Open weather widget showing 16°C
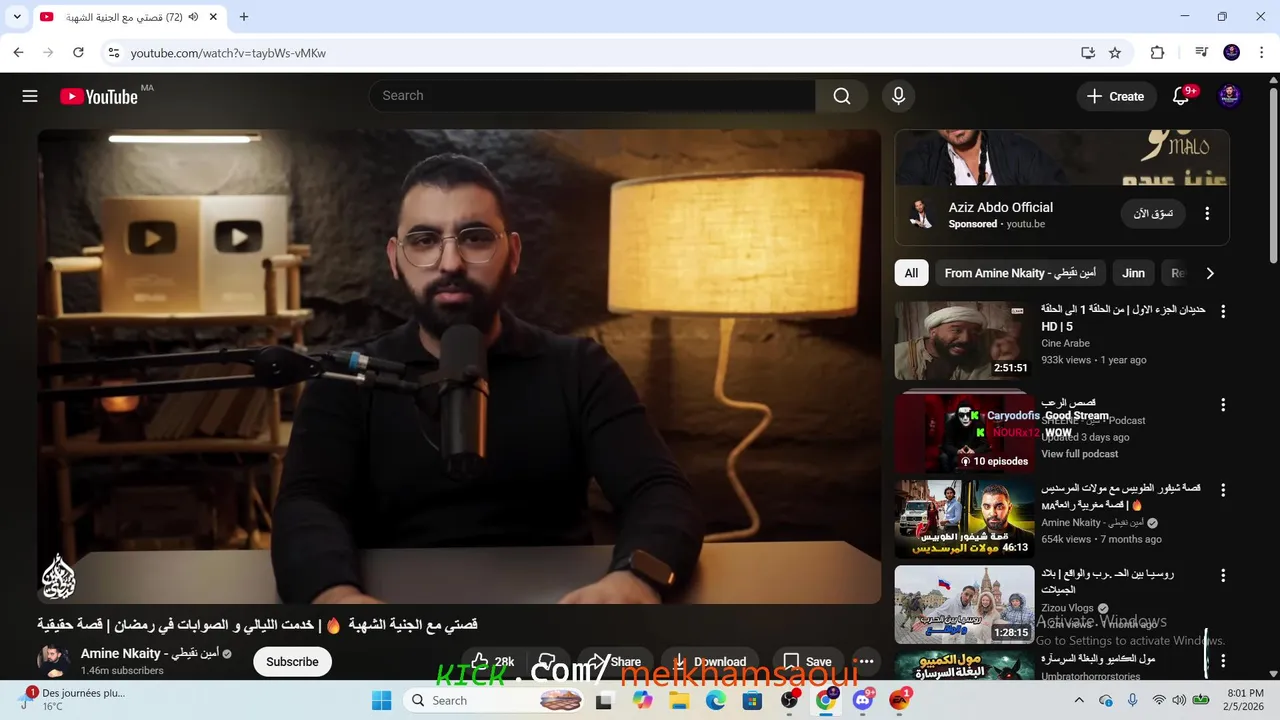Image resolution: width=1280 pixels, height=720 pixels. point(70,699)
